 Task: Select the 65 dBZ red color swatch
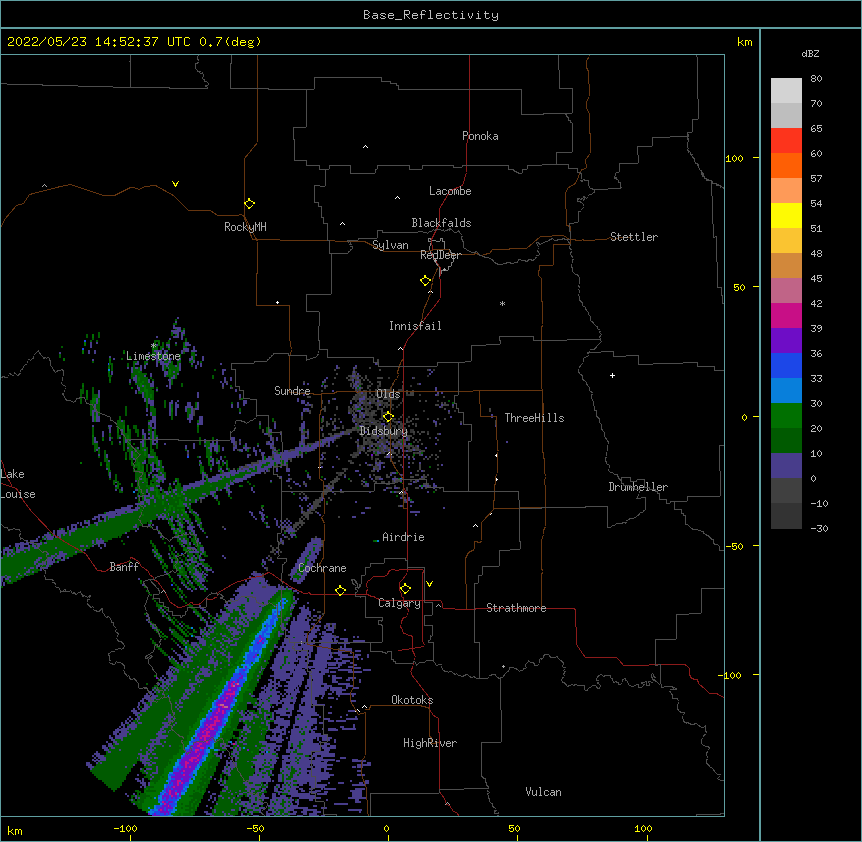pyautogui.click(x=786, y=141)
